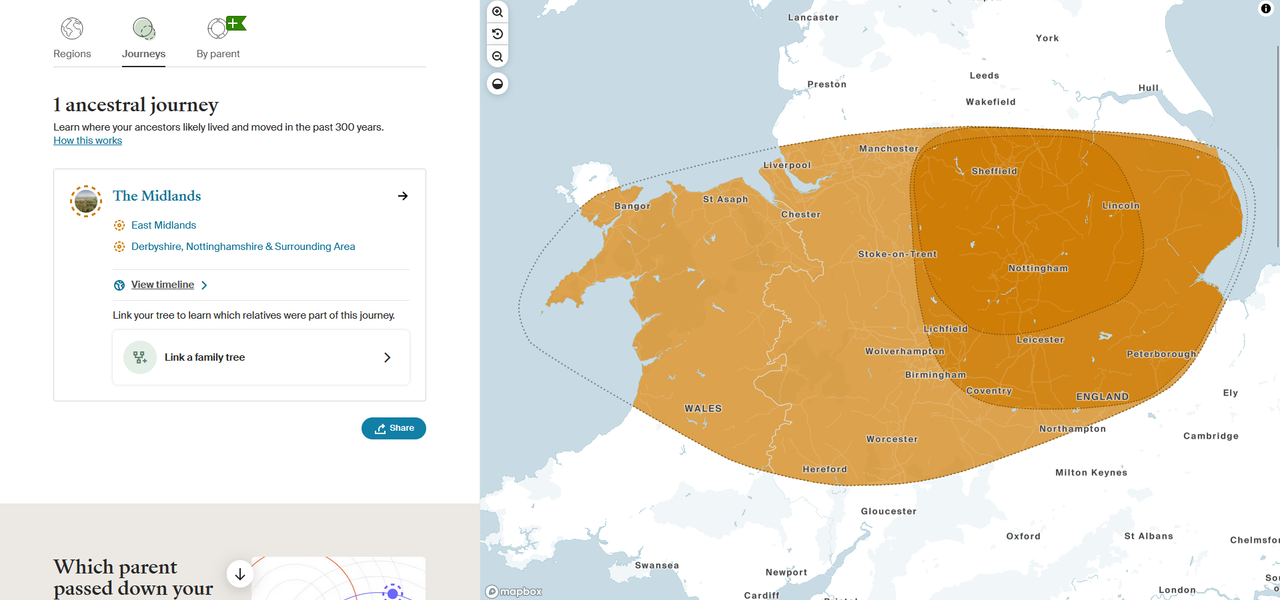The image size is (1280, 600).
Task: Click Peterborough label on map
Action: click(1161, 354)
